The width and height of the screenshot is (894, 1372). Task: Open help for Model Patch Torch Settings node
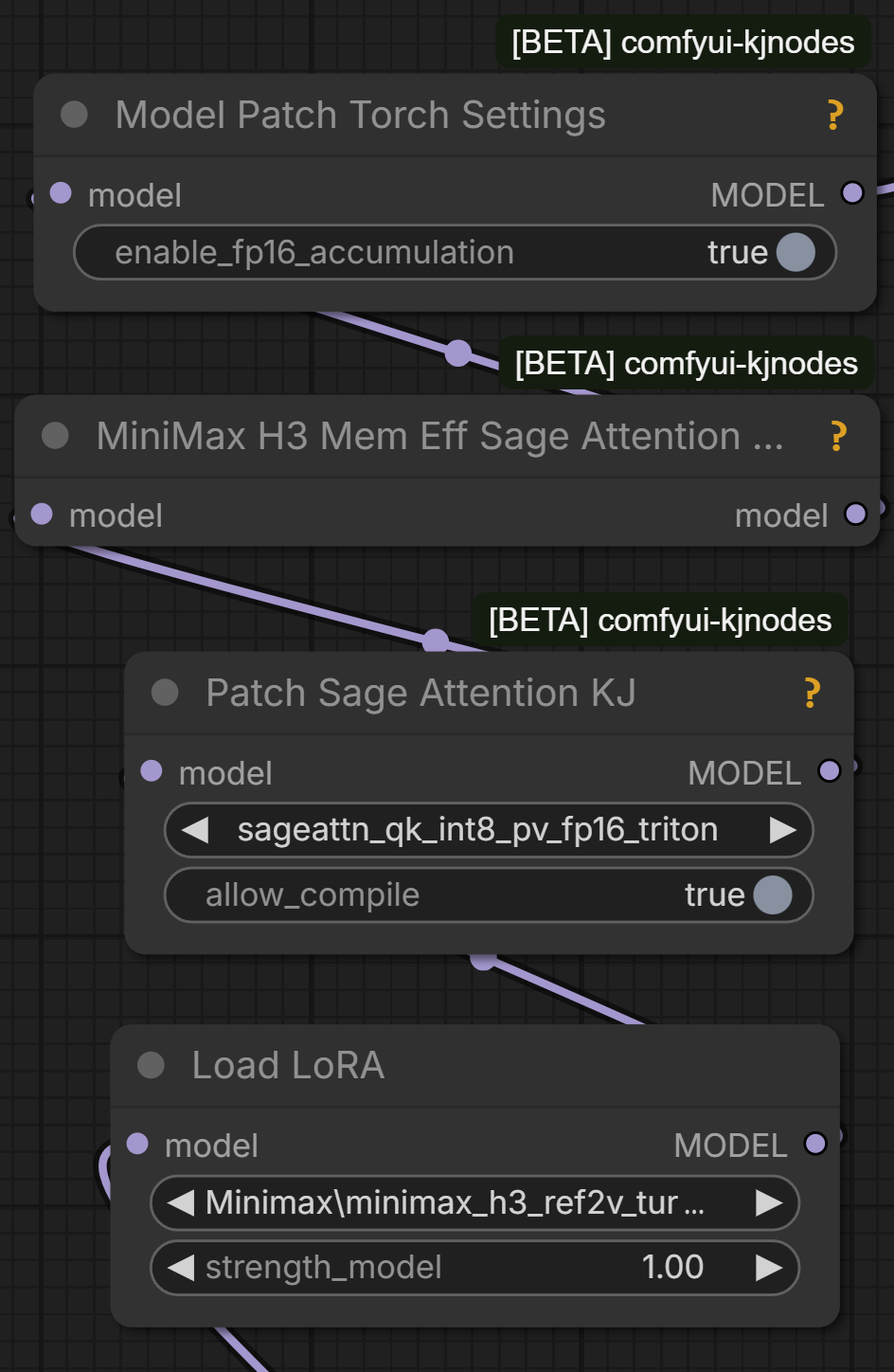(x=834, y=116)
